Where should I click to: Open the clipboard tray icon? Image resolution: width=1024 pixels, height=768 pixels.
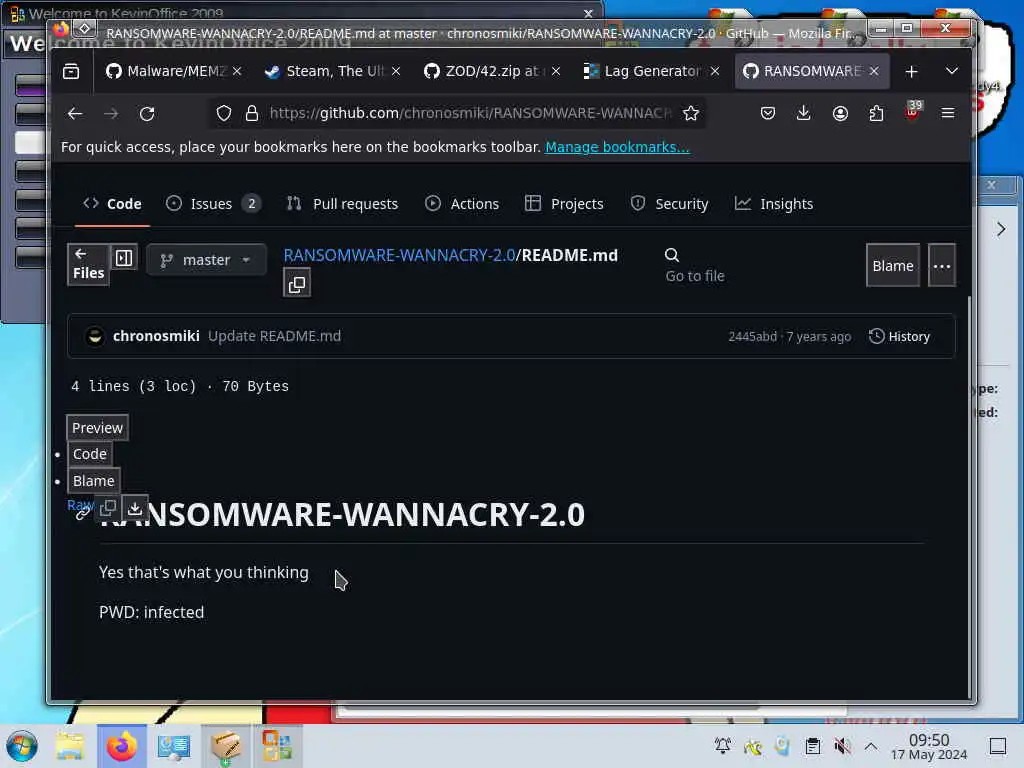pos(812,746)
